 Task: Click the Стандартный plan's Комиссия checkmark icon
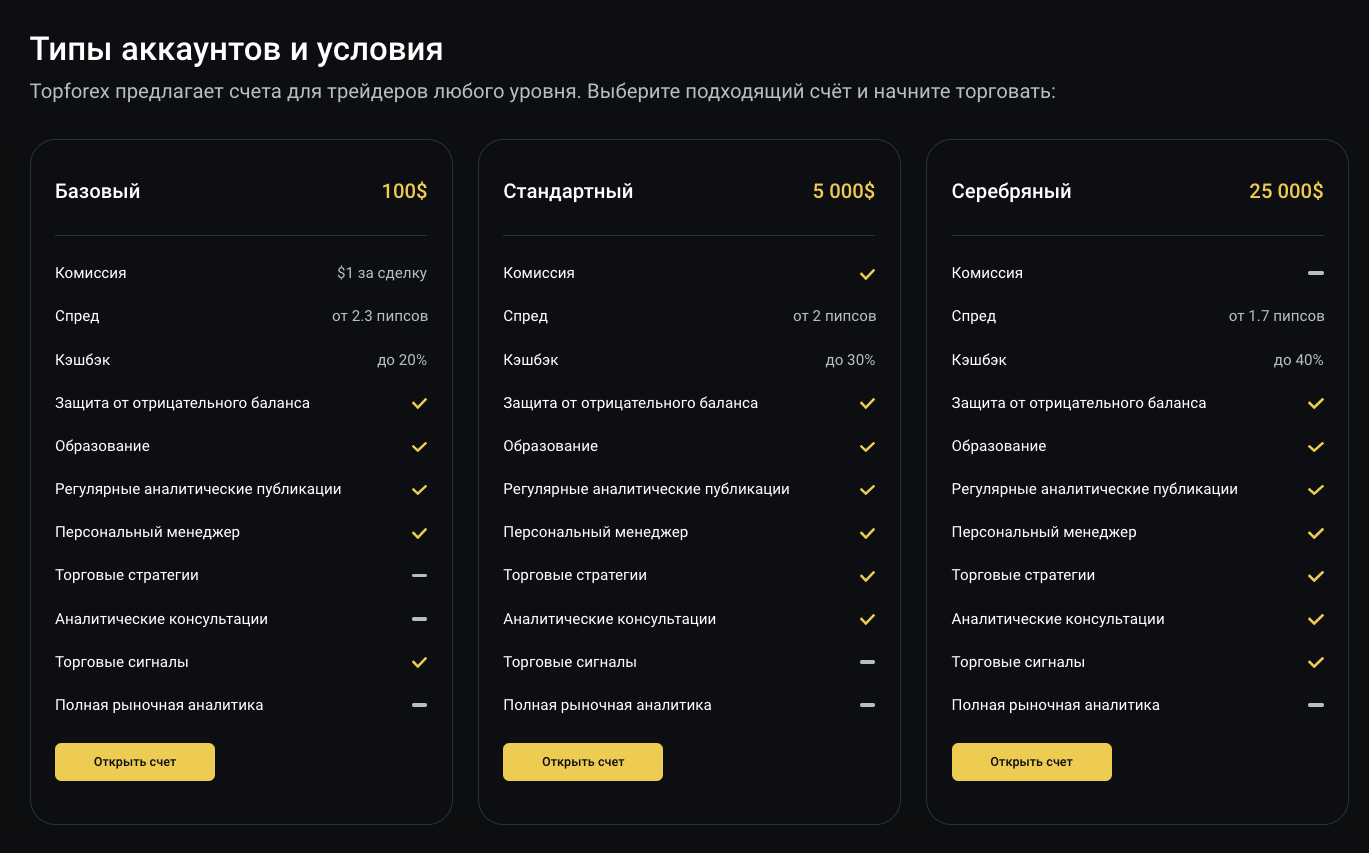867,273
